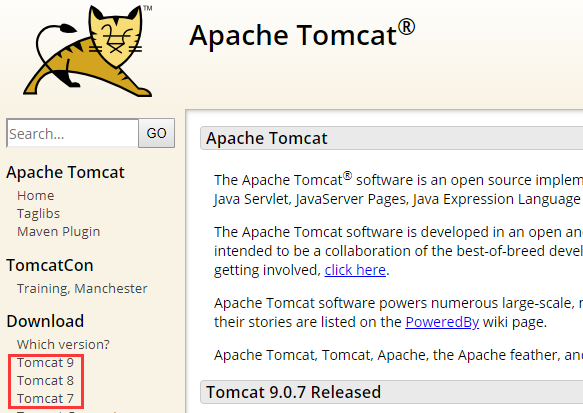This screenshot has height=413, width=583.
Task: Click inside the Search text field
Action: click(x=73, y=133)
